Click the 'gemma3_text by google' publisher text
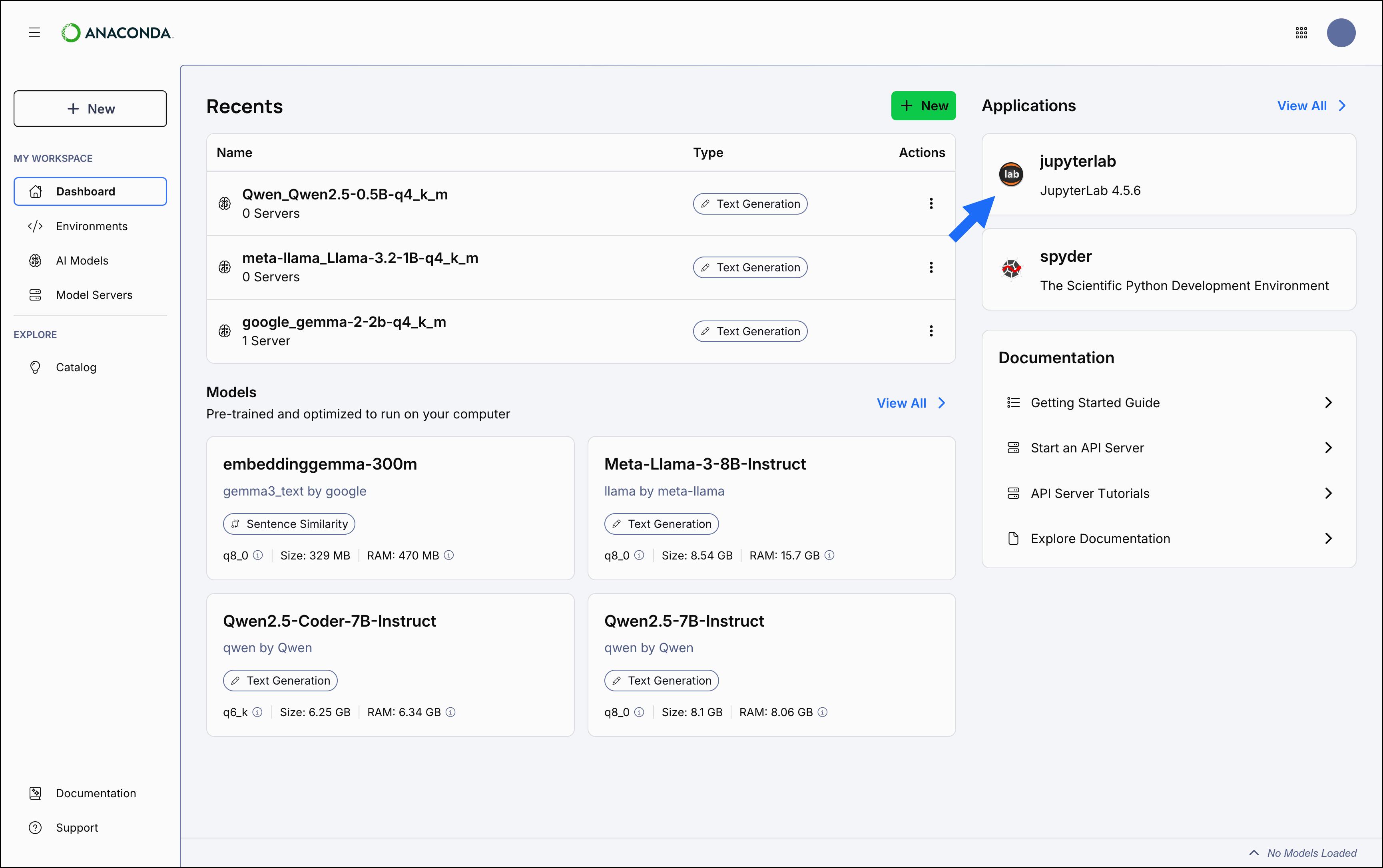Screen dimensions: 1383x868 click(x=295, y=491)
